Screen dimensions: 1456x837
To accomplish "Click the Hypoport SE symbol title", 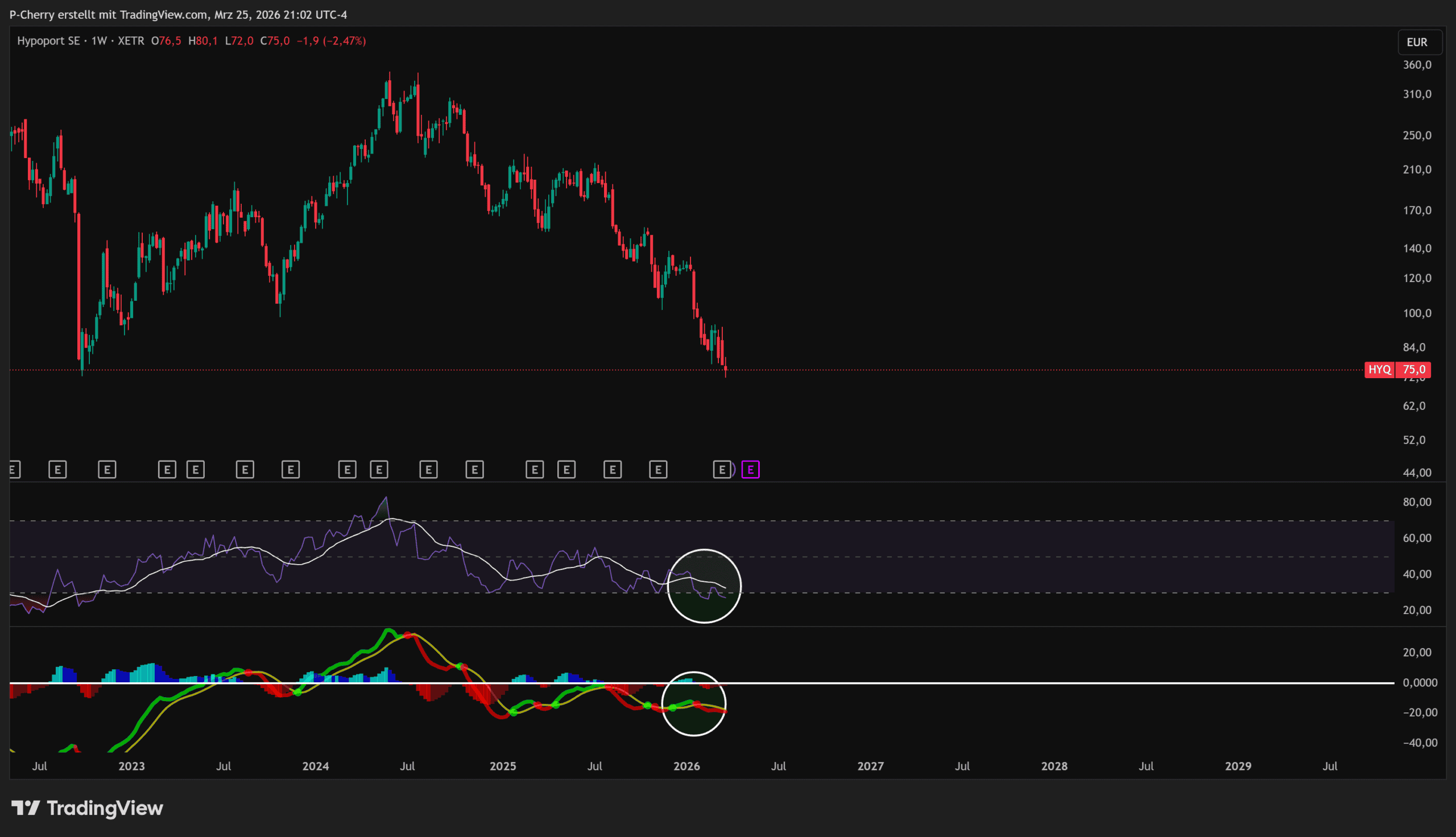I will (48, 41).
